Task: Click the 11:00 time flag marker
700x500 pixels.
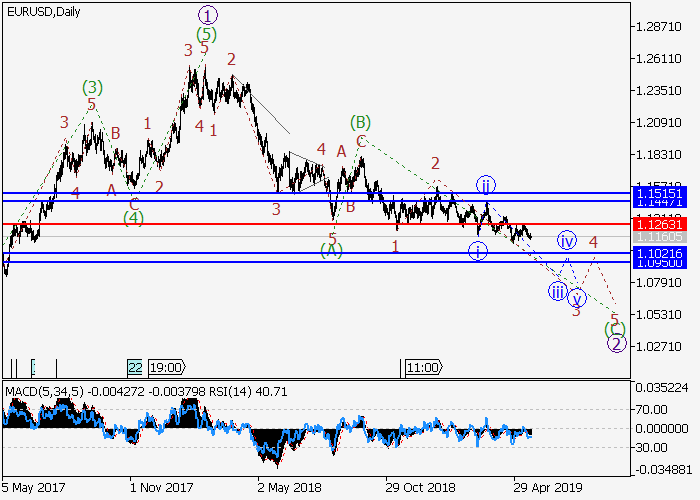Action: point(423,367)
